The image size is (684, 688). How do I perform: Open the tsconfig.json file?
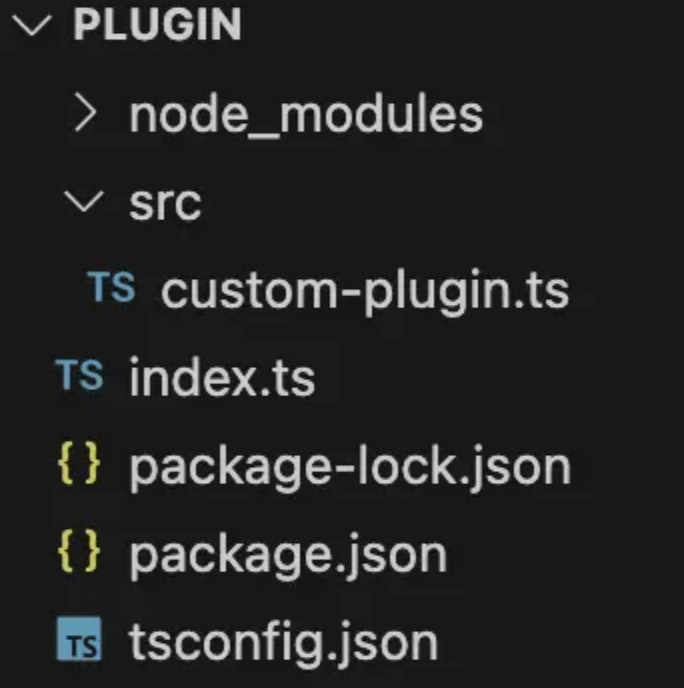(x=283, y=642)
